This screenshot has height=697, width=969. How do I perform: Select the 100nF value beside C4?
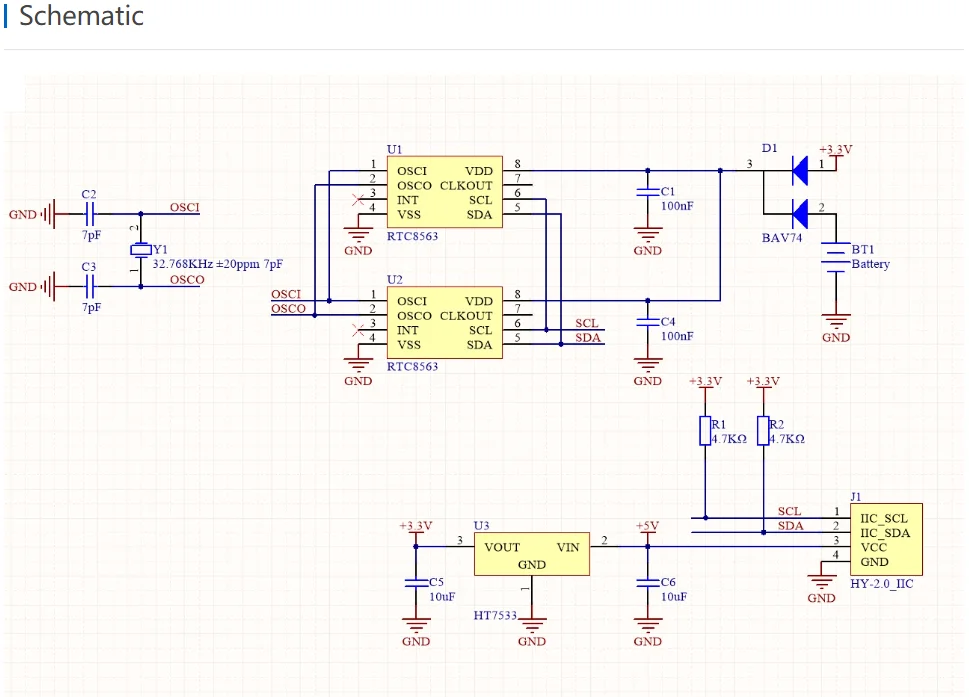point(677,337)
